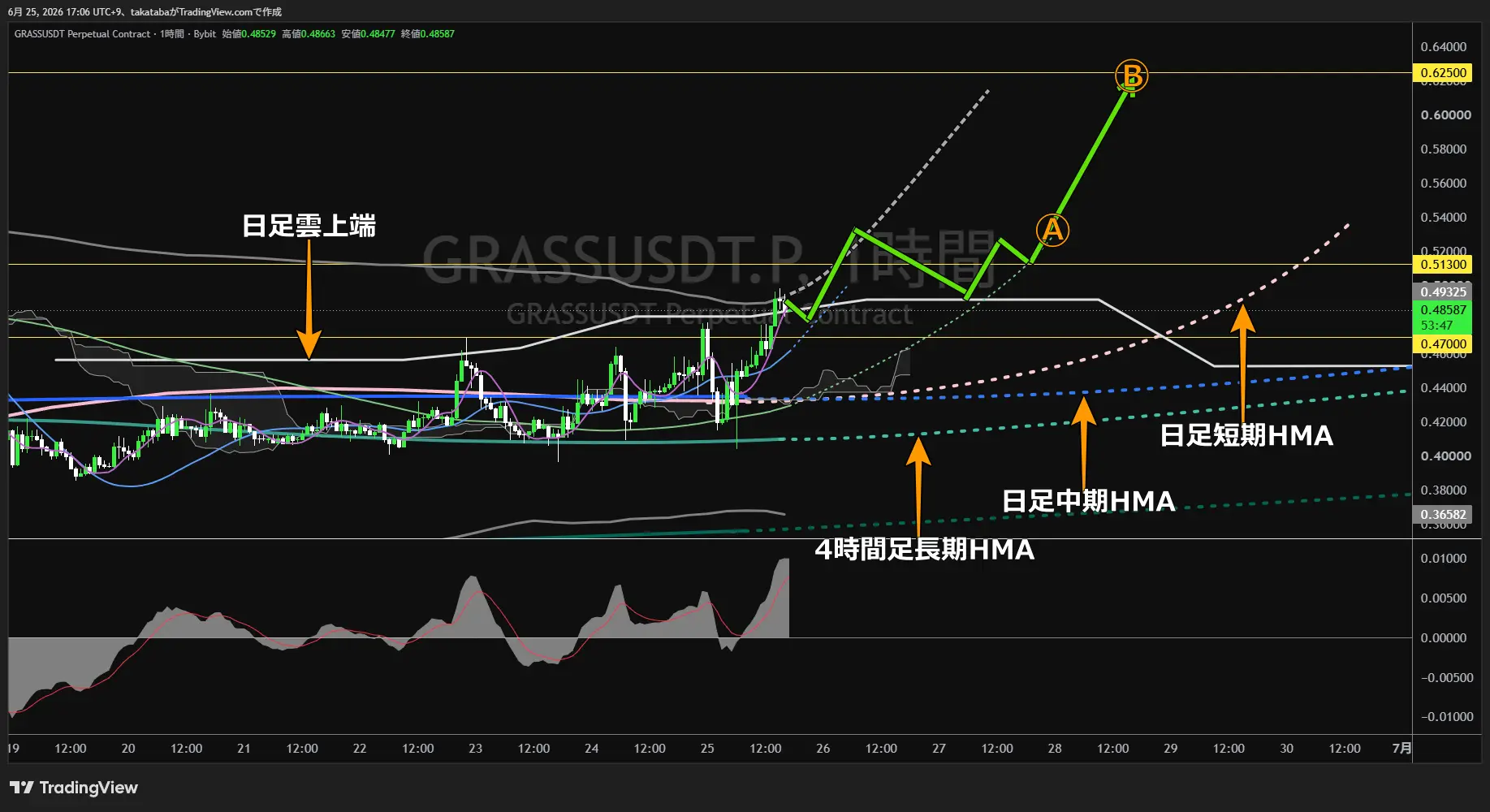Click the yellow 0.47000 price label
This screenshot has height=812, width=1490.
pos(1443,343)
